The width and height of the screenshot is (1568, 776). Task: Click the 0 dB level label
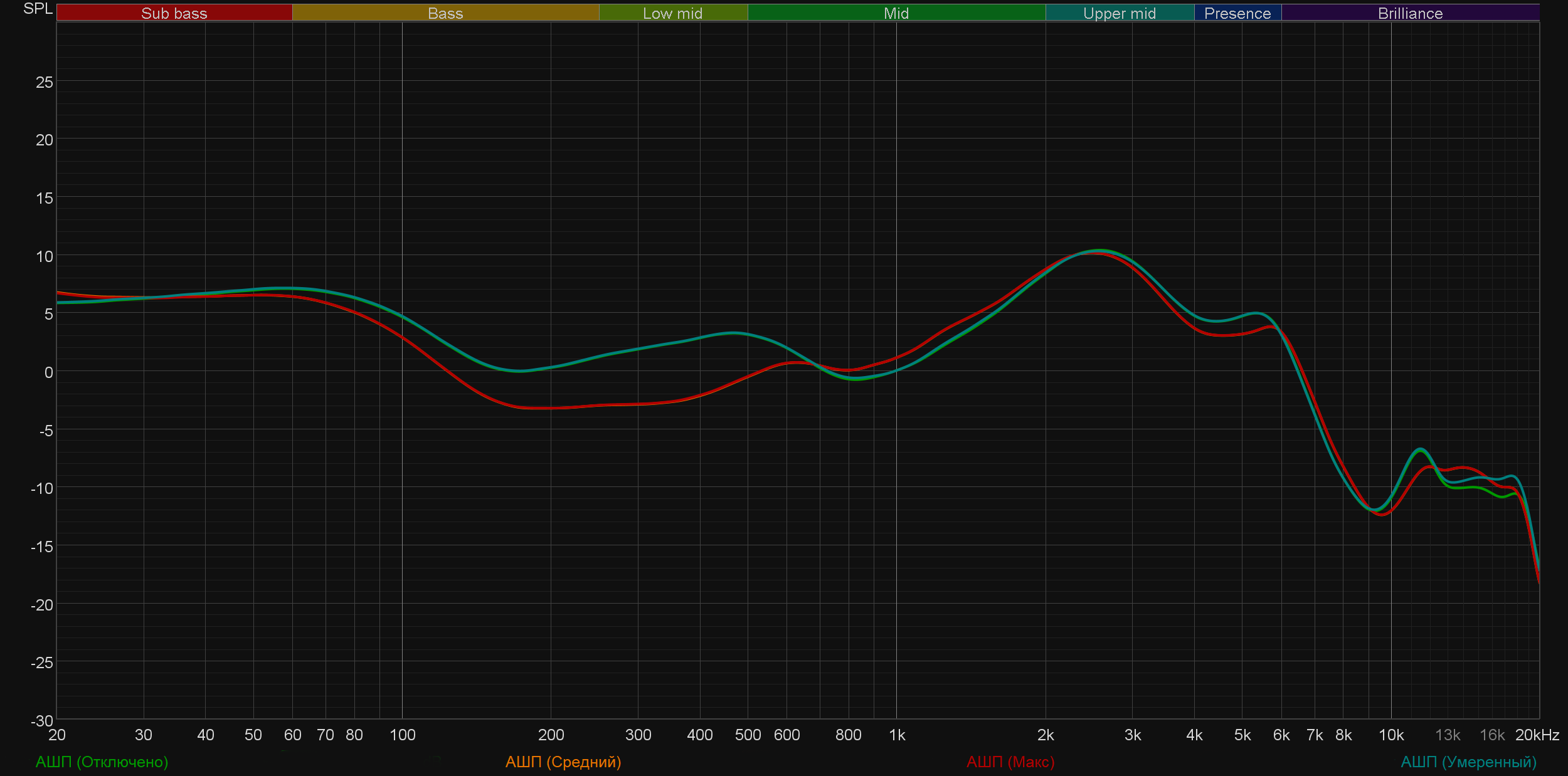(48, 372)
